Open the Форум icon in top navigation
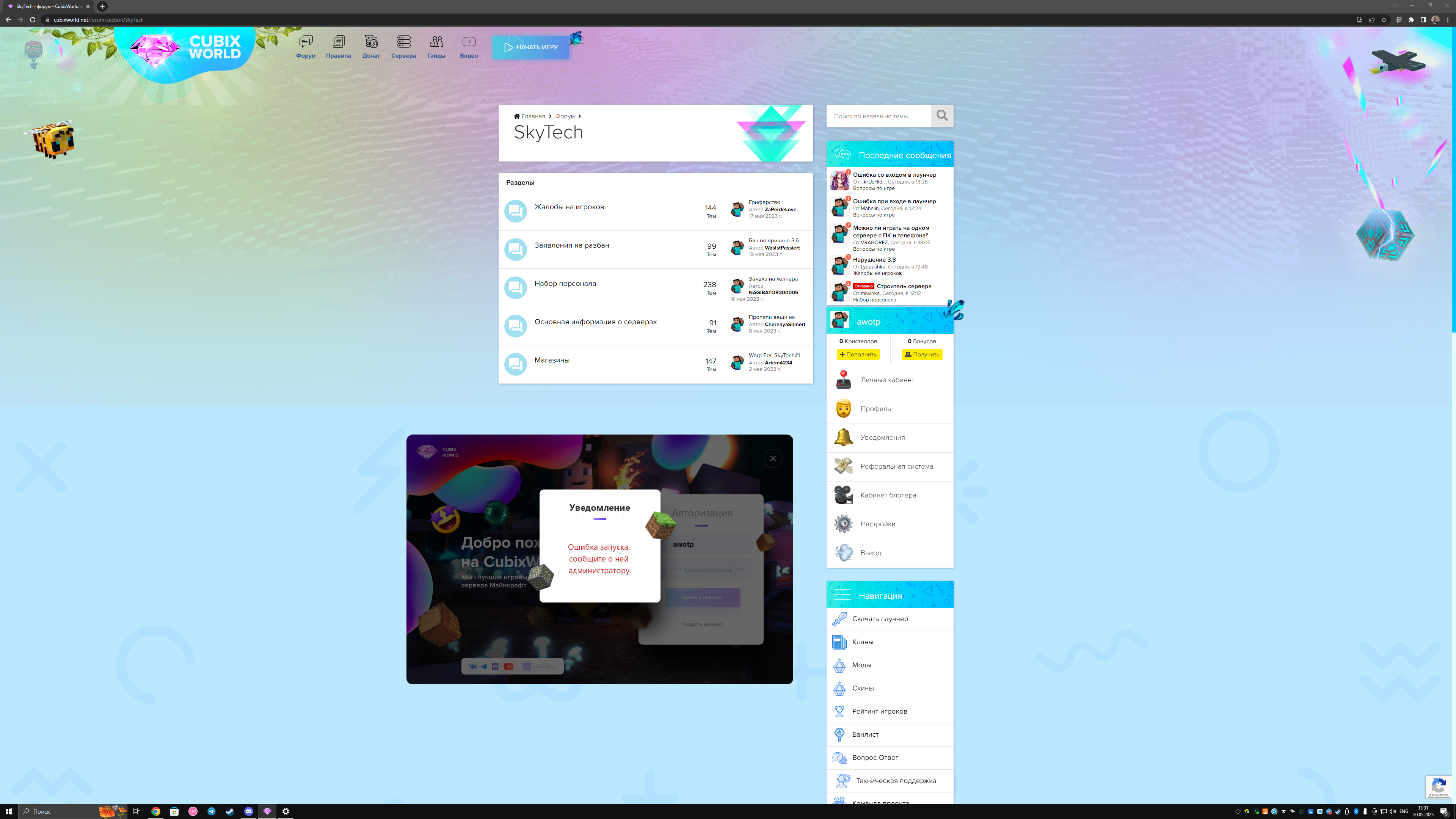This screenshot has width=1456, height=819. coord(306,42)
